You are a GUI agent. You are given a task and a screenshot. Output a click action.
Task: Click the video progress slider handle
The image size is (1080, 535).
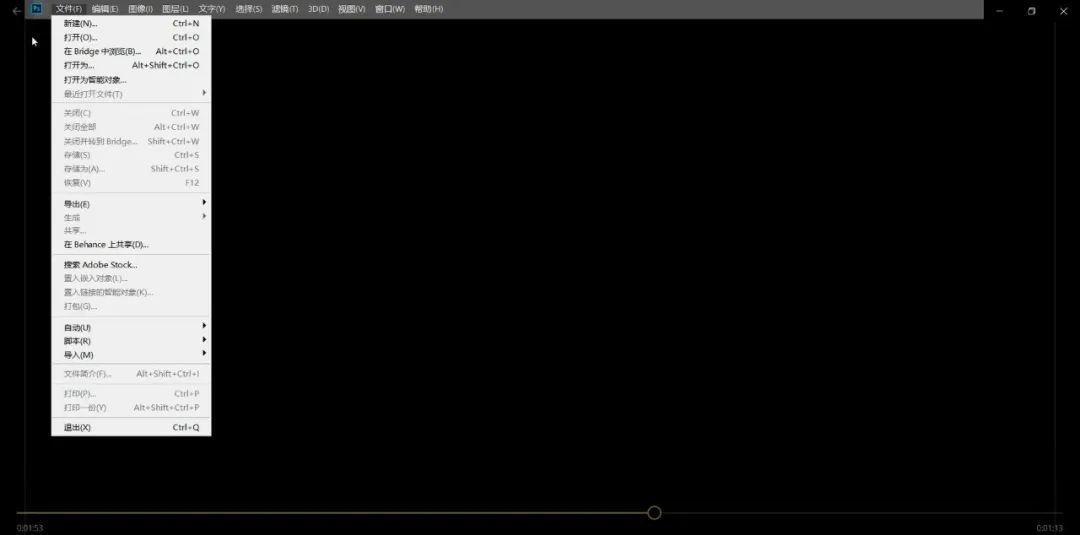tap(654, 513)
